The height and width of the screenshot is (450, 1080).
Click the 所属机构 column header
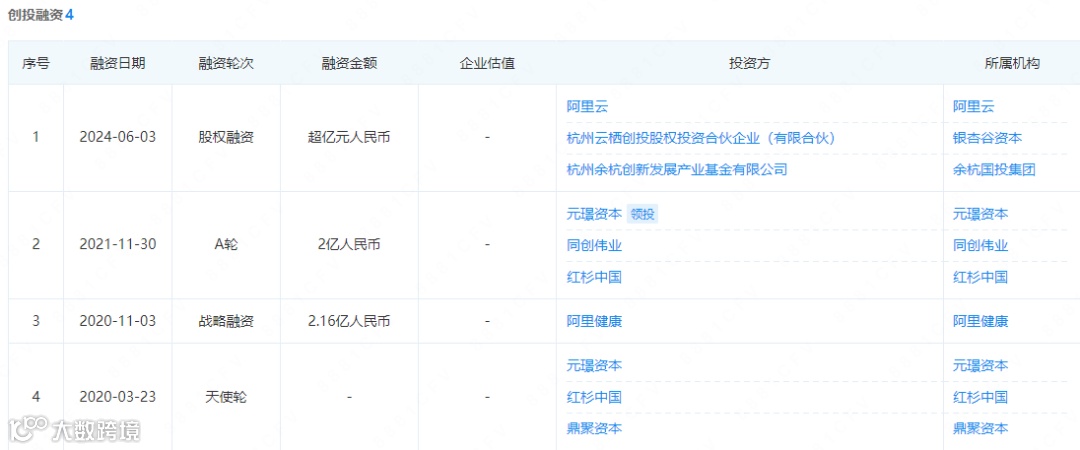tap(1012, 63)
